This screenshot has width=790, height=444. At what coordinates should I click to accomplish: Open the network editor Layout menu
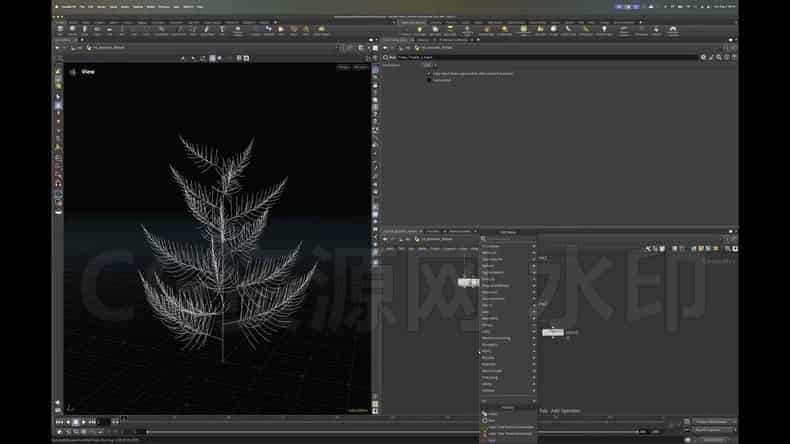(448, 249)
